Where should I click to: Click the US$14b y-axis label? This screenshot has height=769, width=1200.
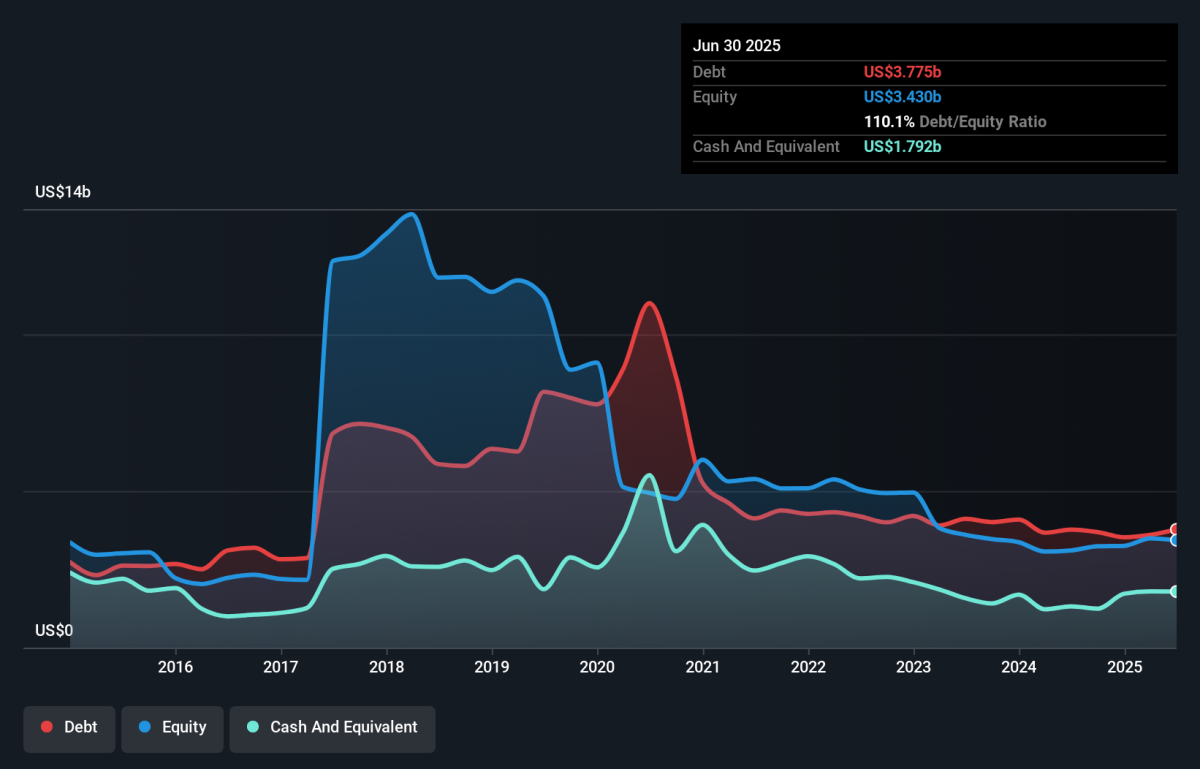(x=63, y=192)
